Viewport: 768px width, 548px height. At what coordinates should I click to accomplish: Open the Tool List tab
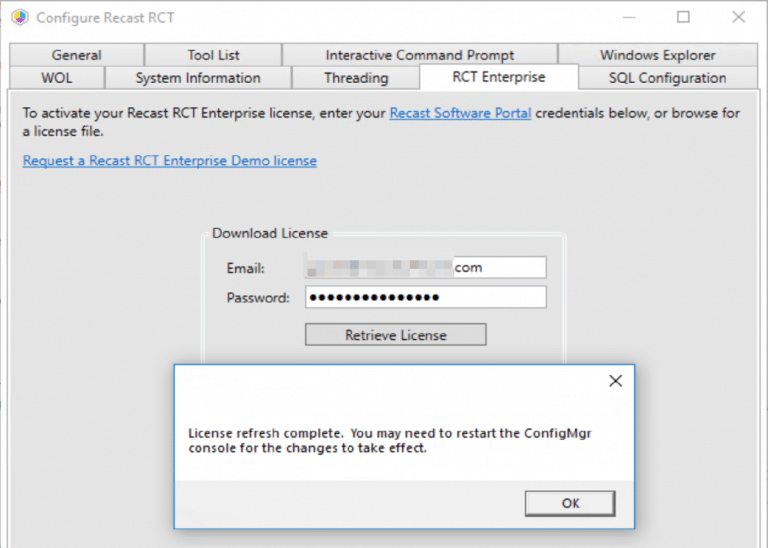[213, 55]
